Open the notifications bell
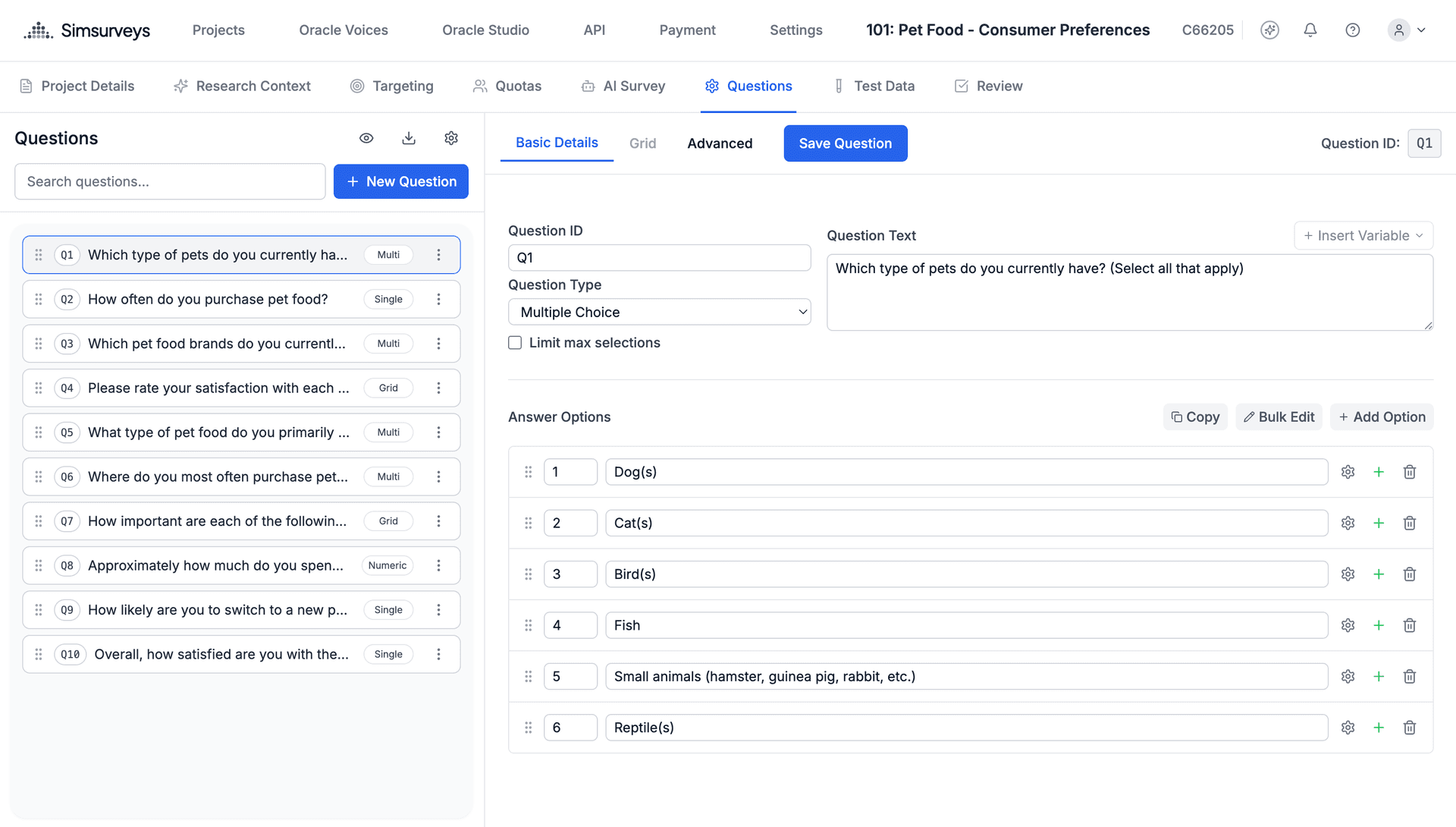 [x=1310, y=30]
